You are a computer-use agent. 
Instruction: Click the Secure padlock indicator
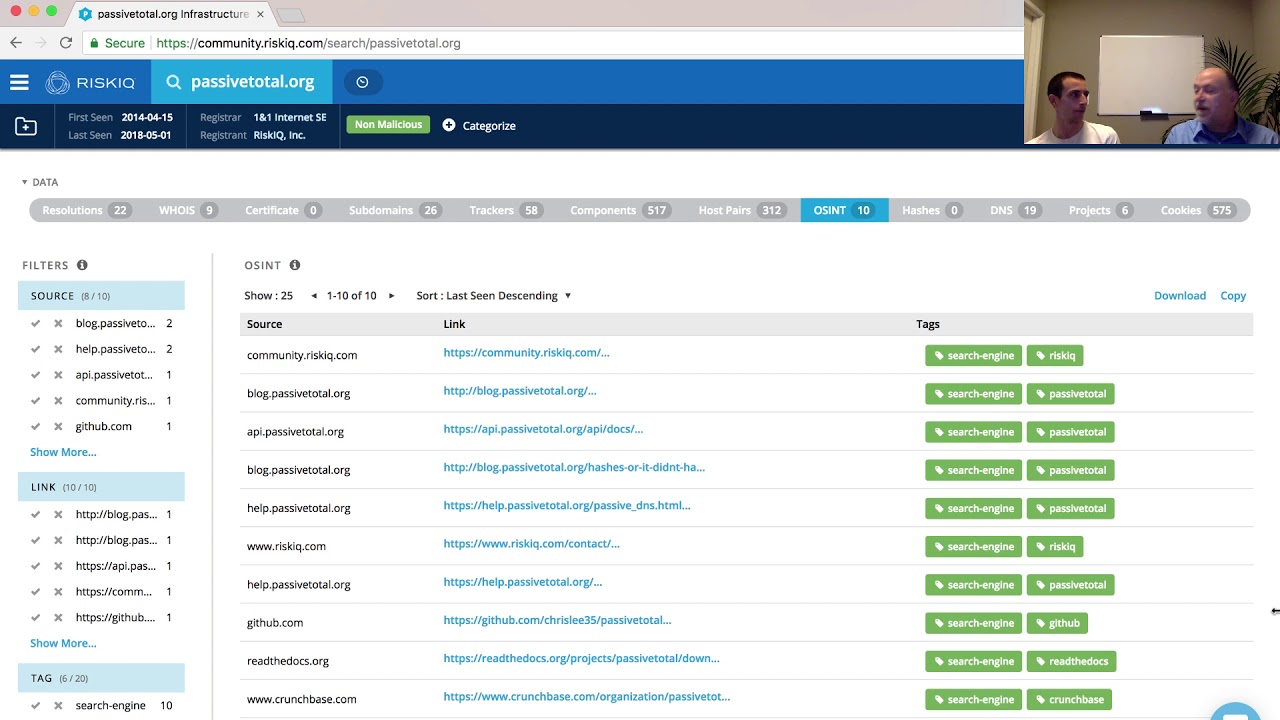tap(116, 43)
